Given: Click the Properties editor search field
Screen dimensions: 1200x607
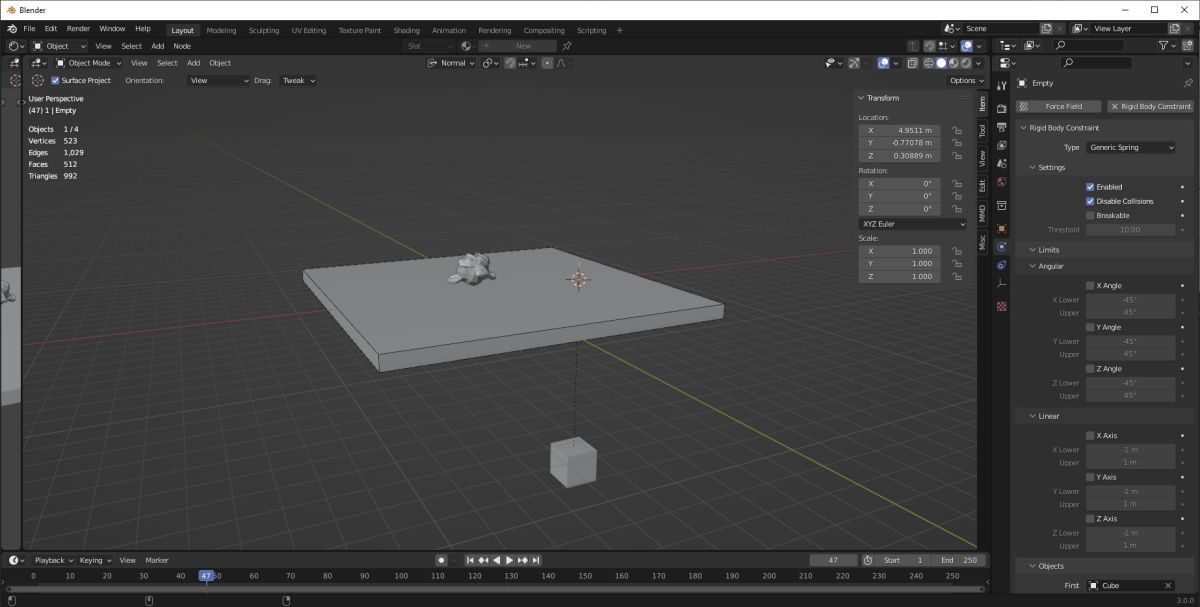Looking at the screenshot, I should pyautogui.click(x=1096, y=63).
